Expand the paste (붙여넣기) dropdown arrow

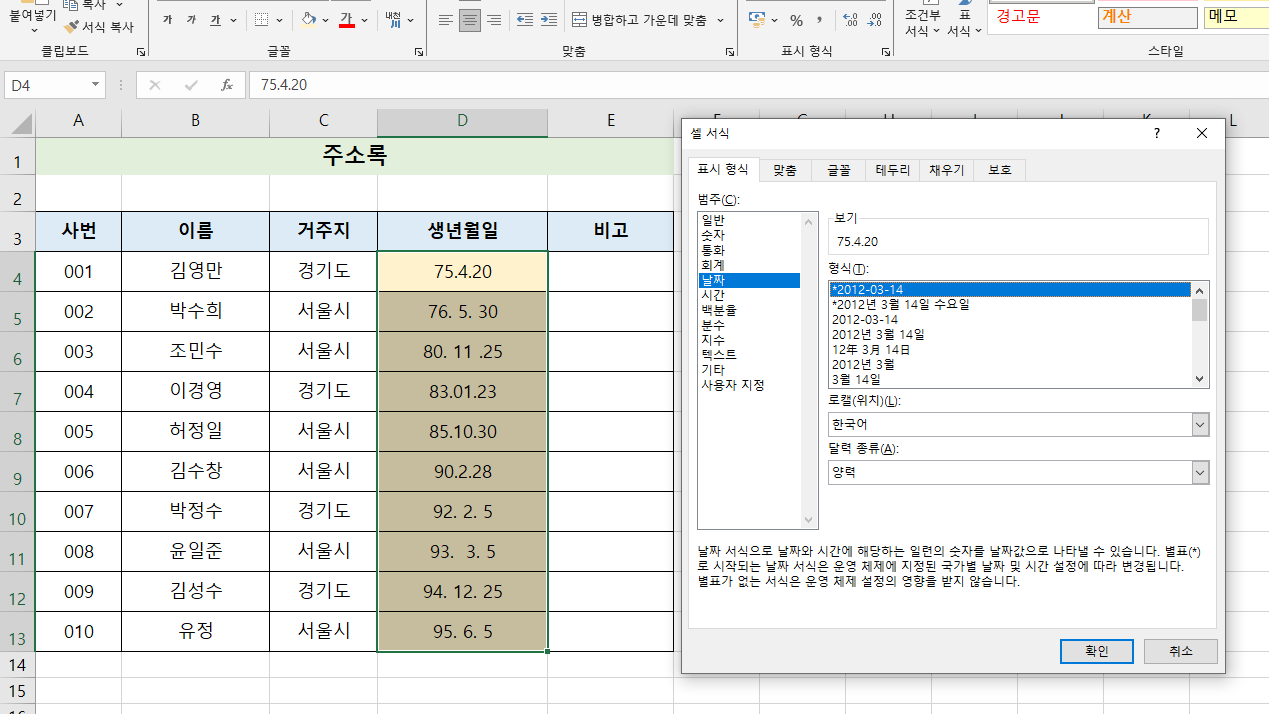tap(34, 31)
